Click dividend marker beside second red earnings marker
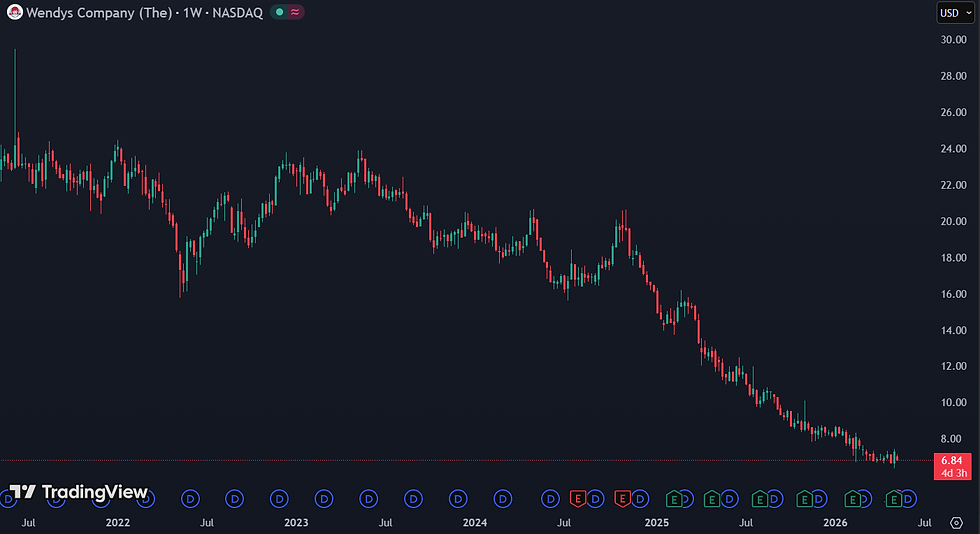This screenshot has width=980, height=534. click(x=639, y=499)
